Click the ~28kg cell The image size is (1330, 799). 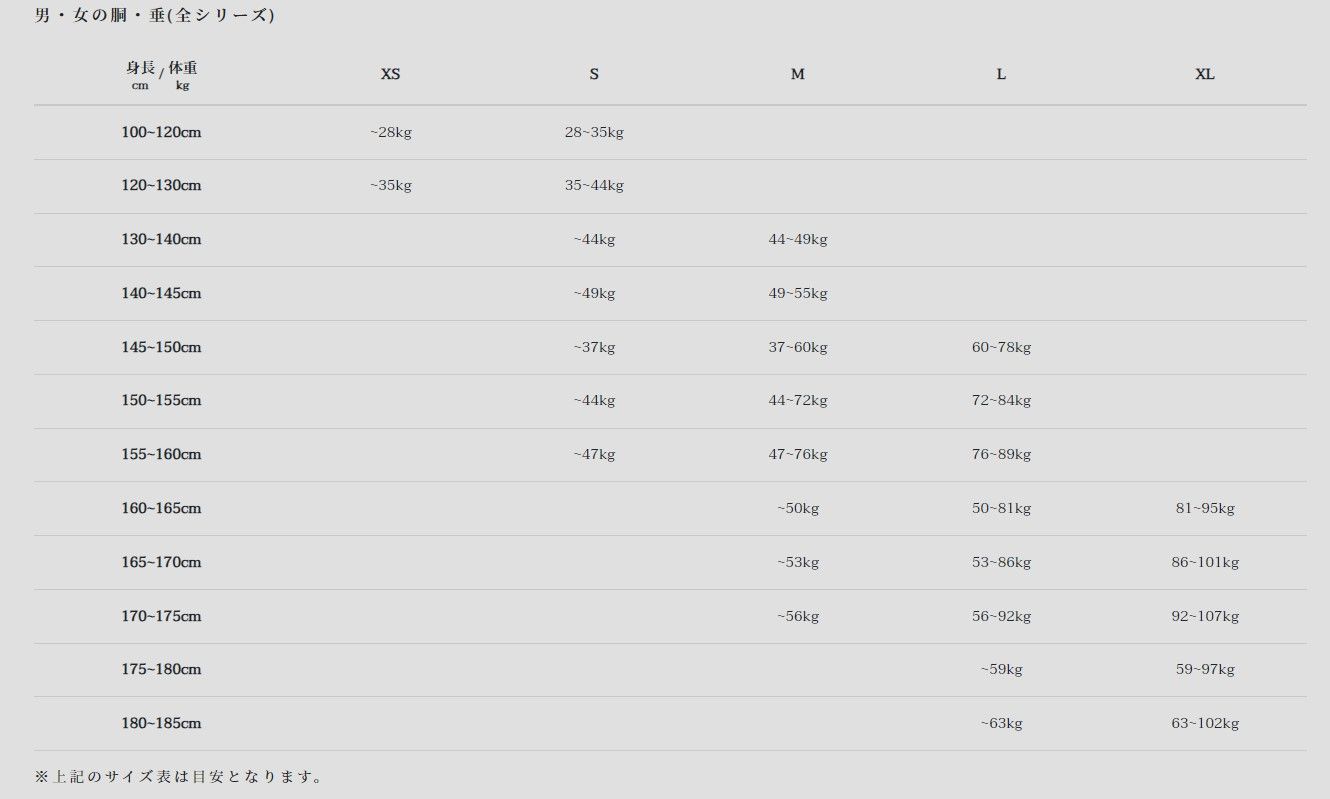(x=390, y=132)
